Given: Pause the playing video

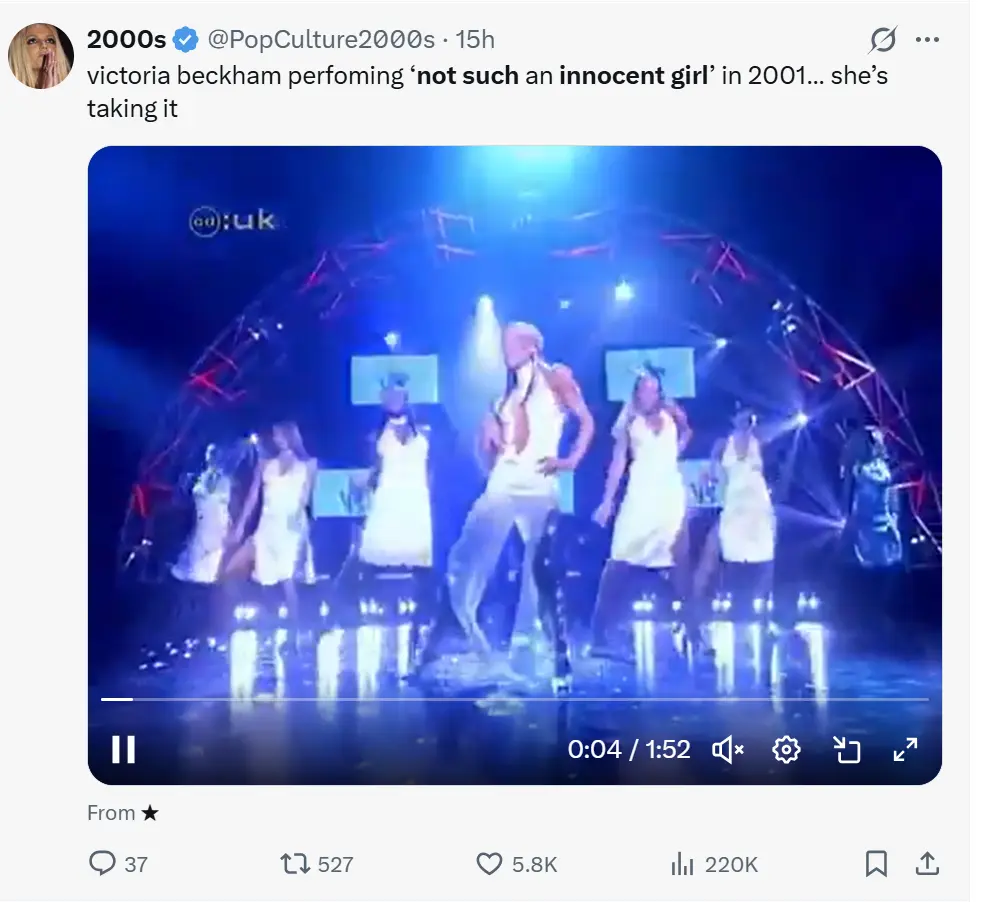Looking at the screenshot, I should (123, 749).
